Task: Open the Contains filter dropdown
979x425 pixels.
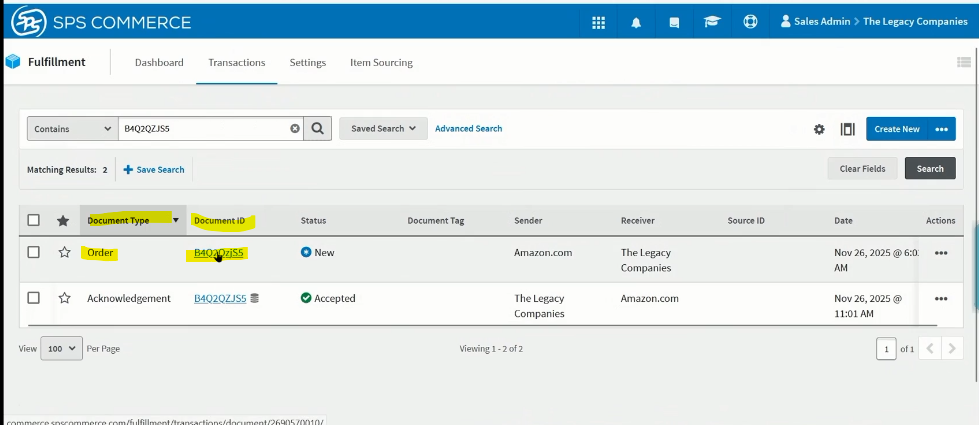Action: click(72, 129)
